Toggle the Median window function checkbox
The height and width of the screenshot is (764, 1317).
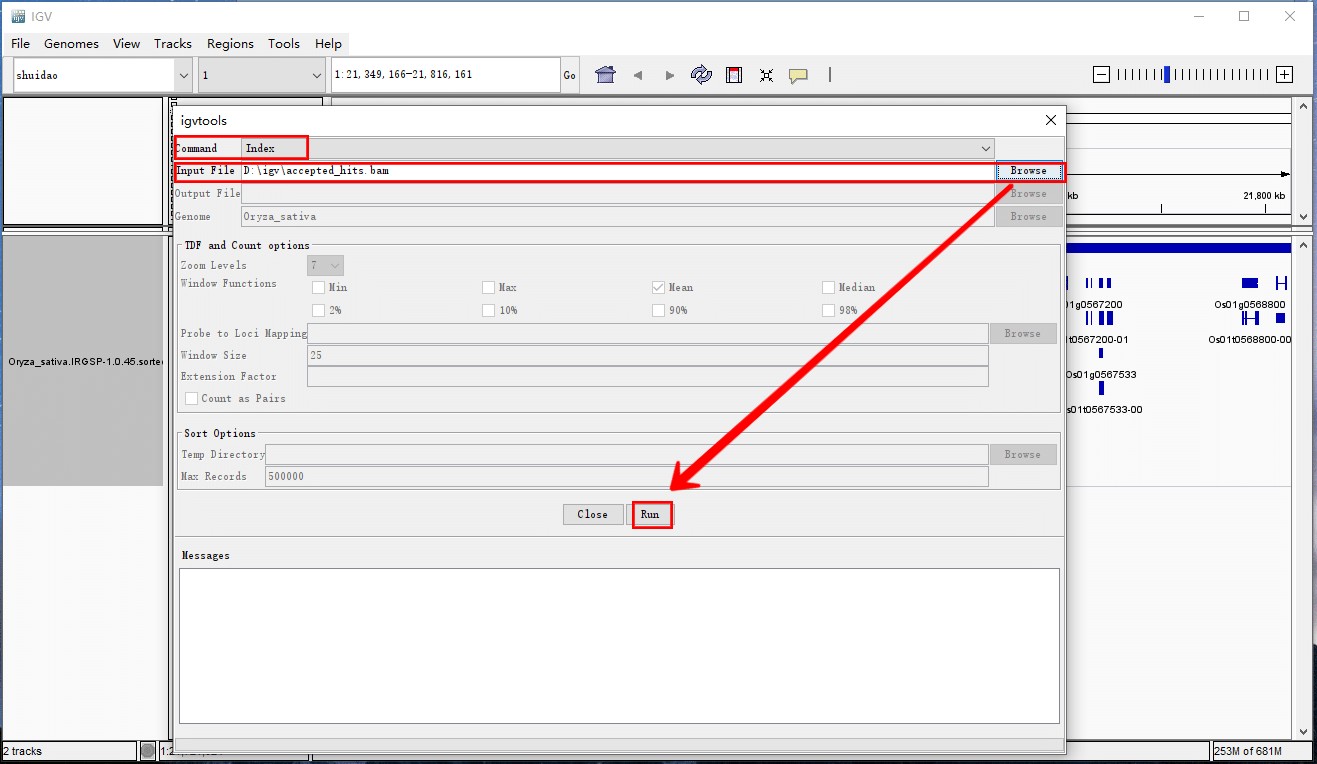(828, 287)
